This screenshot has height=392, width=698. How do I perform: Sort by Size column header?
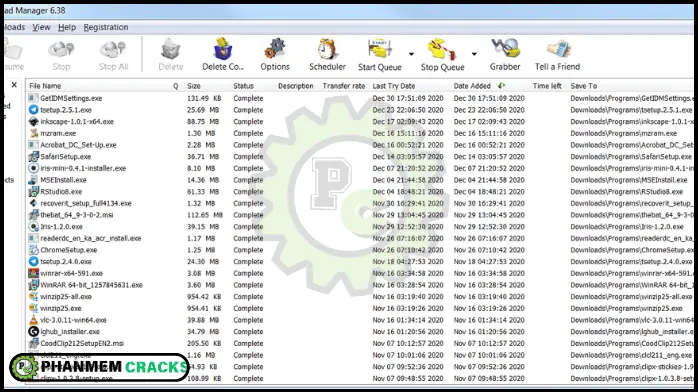coord(194,86)
